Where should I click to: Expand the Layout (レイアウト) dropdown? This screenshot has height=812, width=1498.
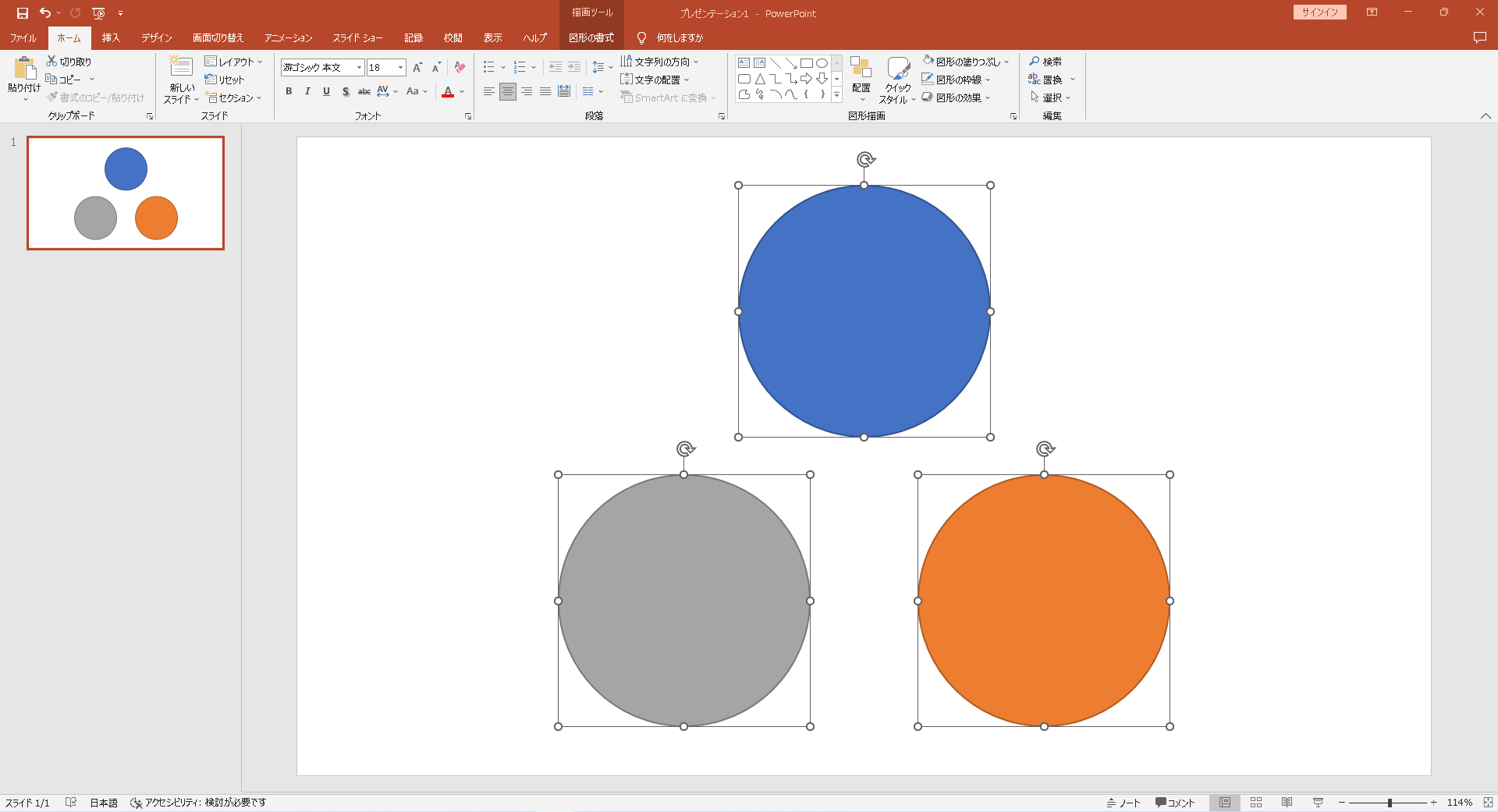pyautogui.click(x=233, y=62)
